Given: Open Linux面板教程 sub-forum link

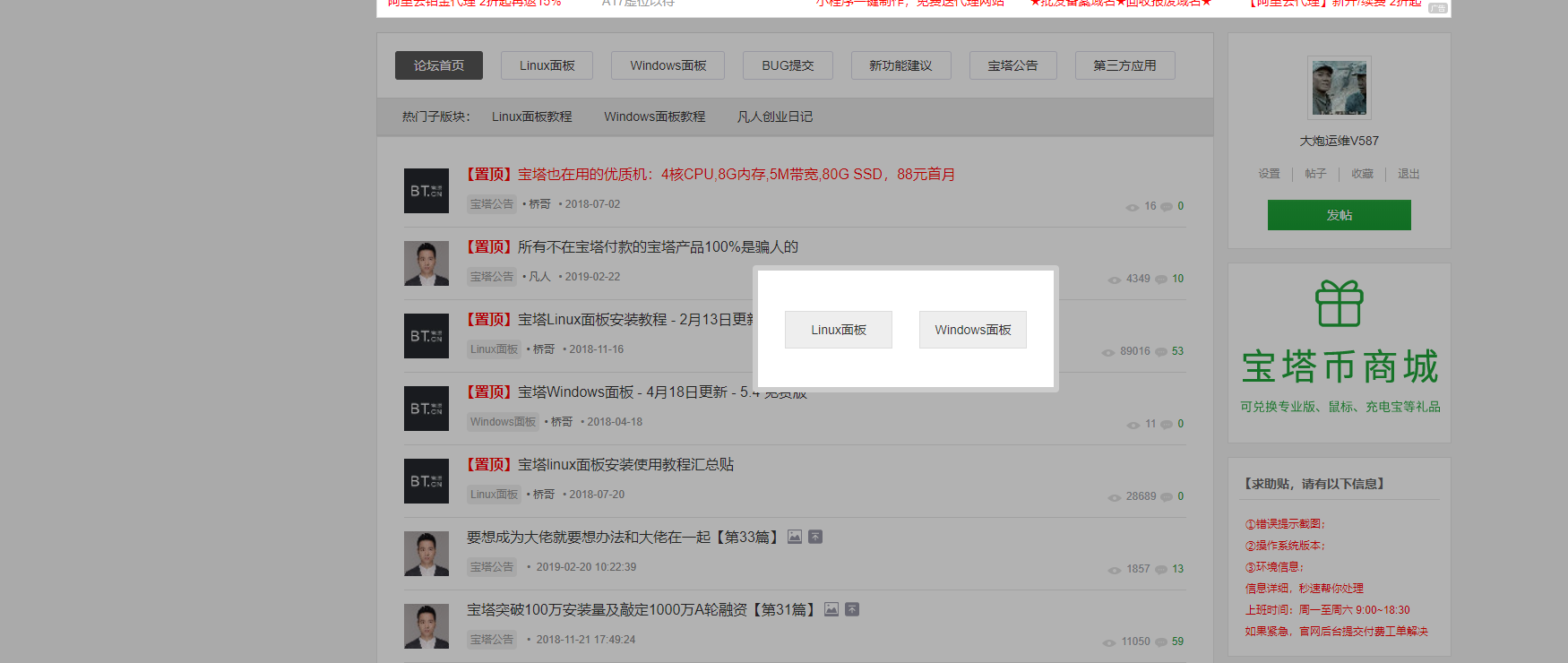Looking at the screenshot, I should pos(531,116).
